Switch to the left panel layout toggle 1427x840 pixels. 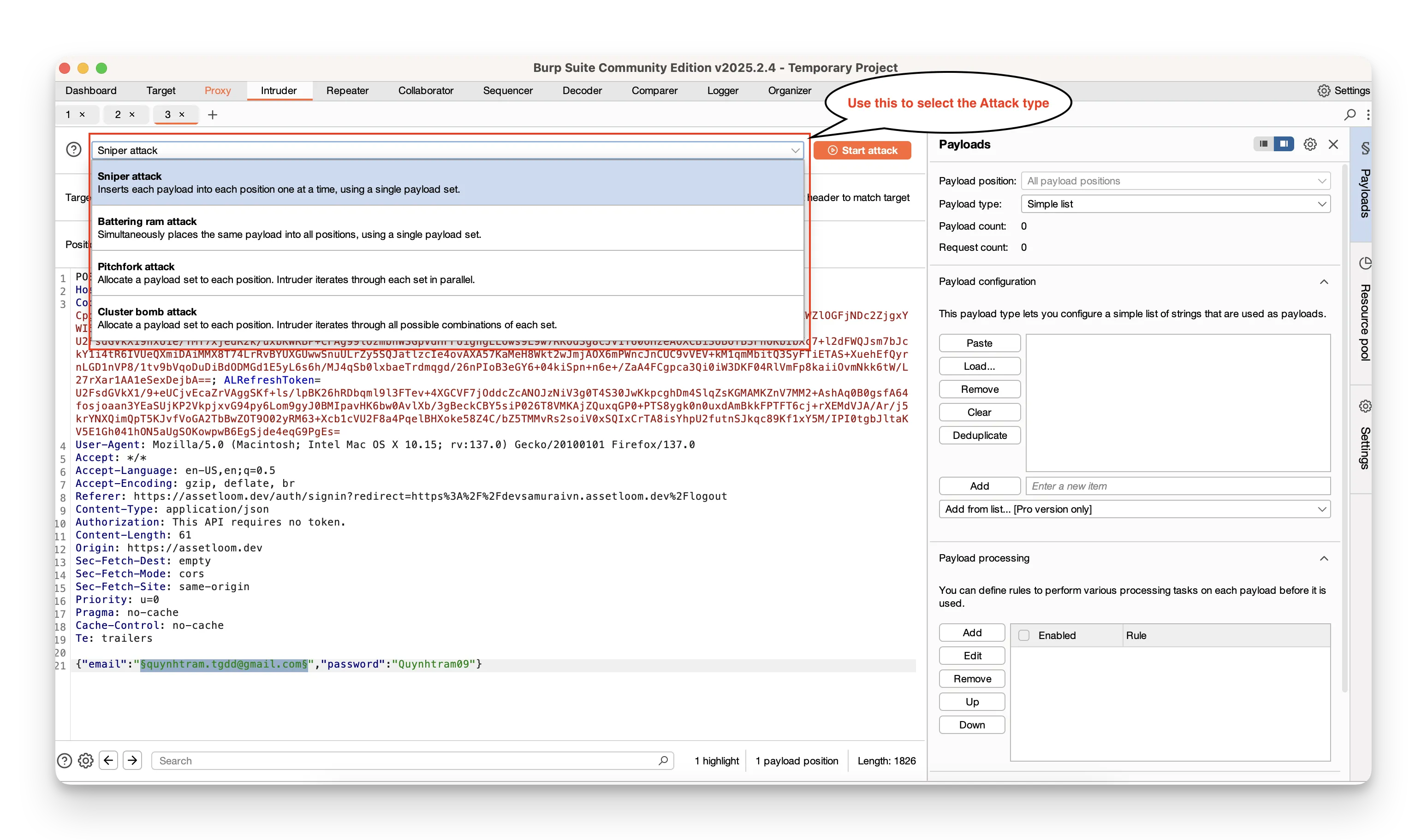[x=1263, y=144]
